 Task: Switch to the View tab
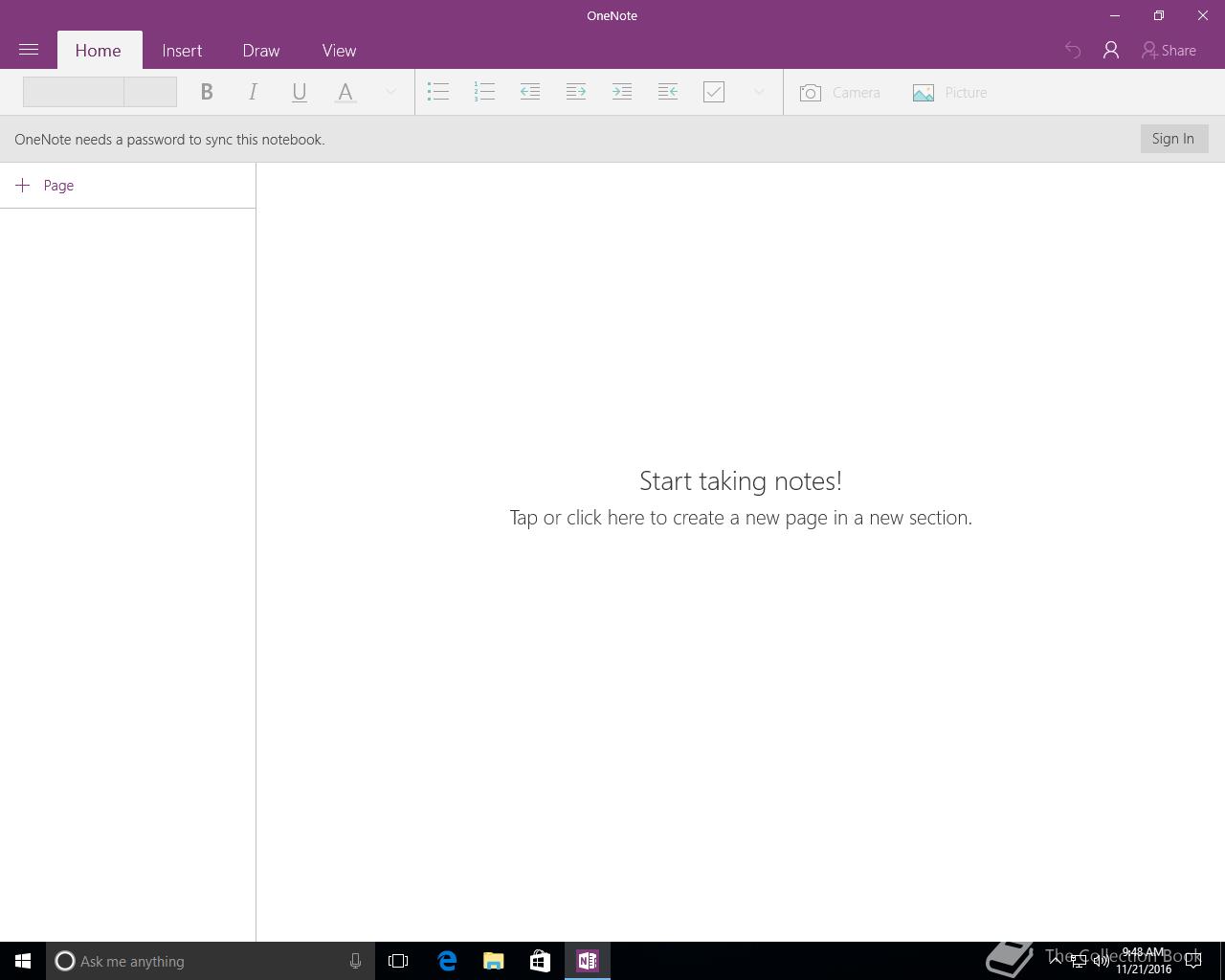(339, 51)
